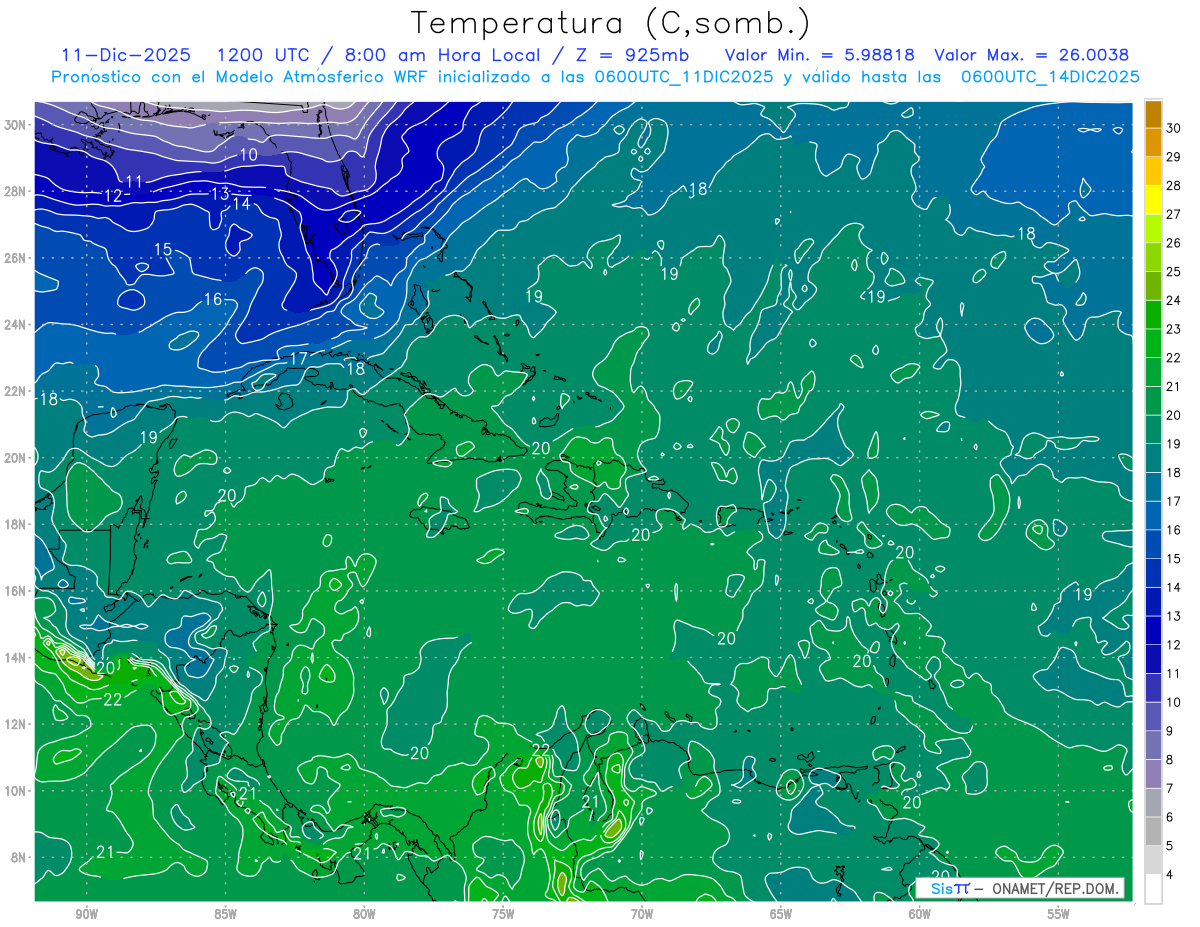
Task: Click the "15" contour label on the map
Action: tap(163, 249)
